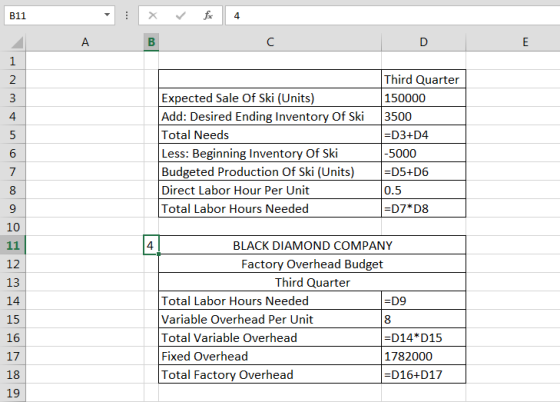Click the formula bar input showing 4
The height and width of the screenshot is (402, 560).
(392, 15)
